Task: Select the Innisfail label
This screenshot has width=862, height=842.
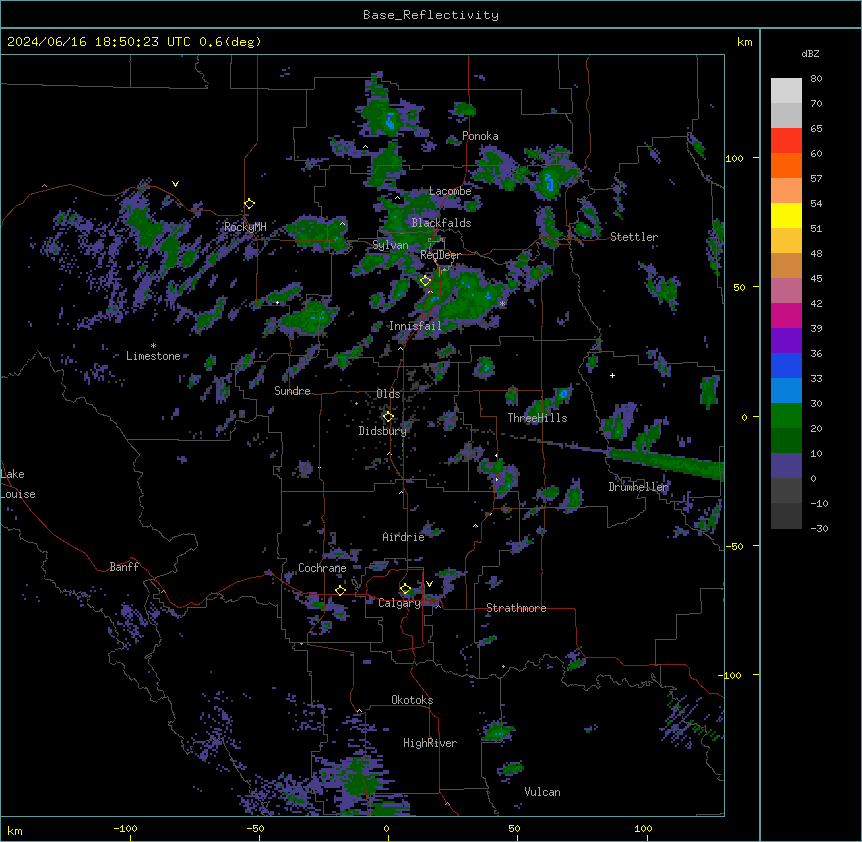Action: point(415,325)
